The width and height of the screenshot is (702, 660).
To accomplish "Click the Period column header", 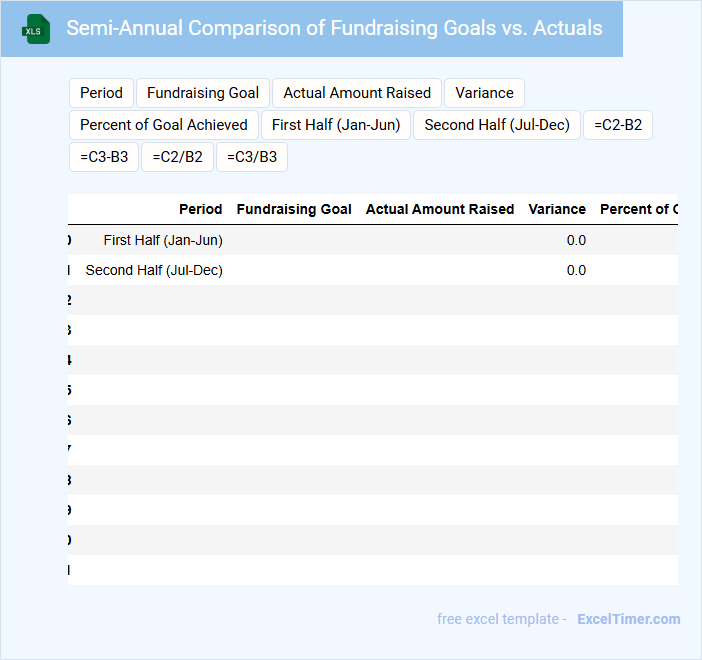I will 200,209.
